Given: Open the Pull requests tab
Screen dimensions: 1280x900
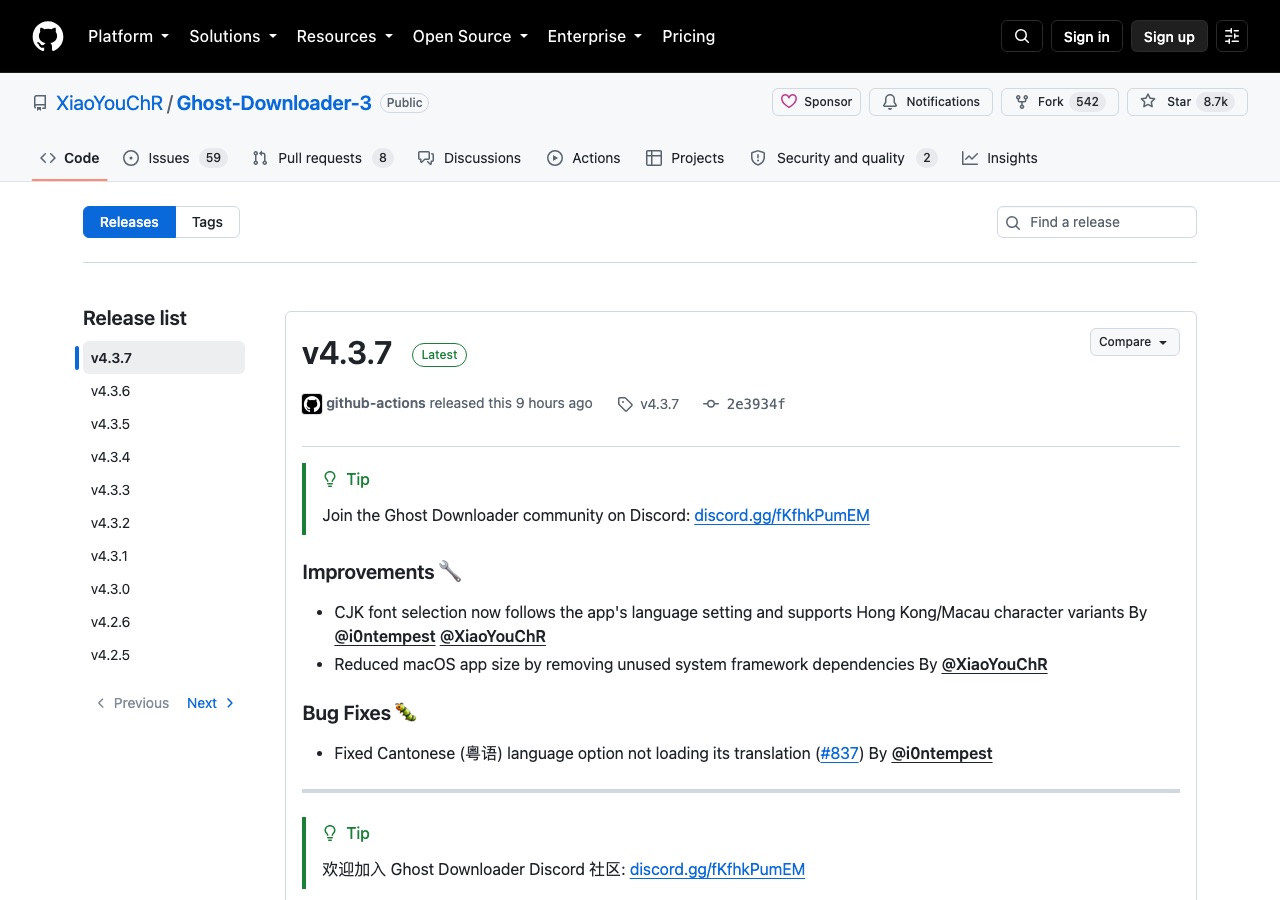Looking at the screenshot, I should pos(323,158).
